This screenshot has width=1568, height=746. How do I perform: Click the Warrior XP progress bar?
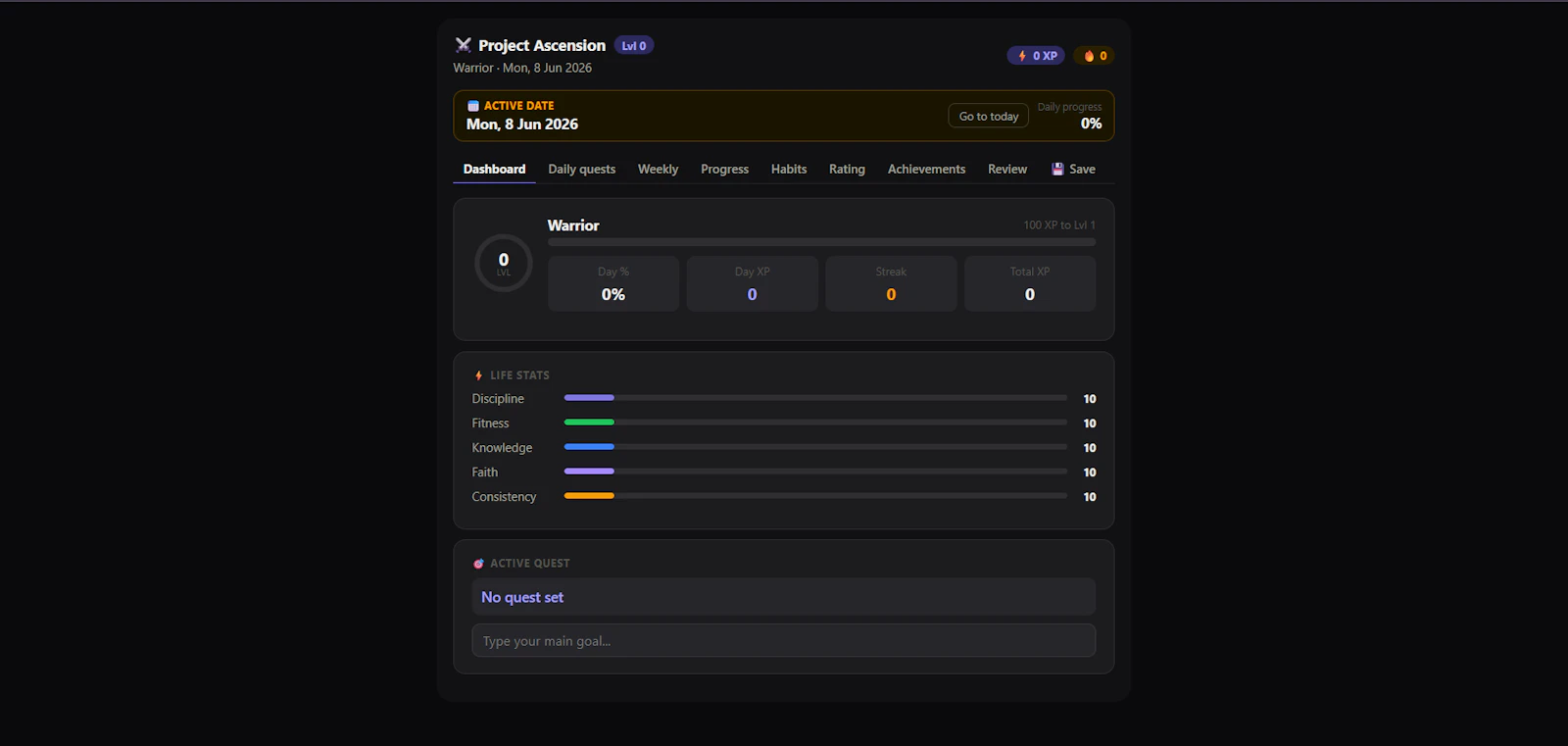(x=821, y=242)
